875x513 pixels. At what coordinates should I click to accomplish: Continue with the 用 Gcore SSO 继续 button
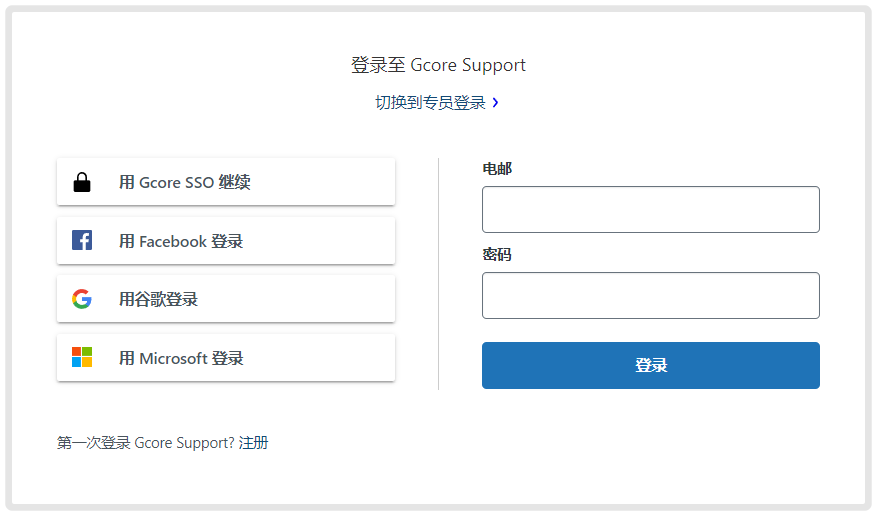coord(226,182)
